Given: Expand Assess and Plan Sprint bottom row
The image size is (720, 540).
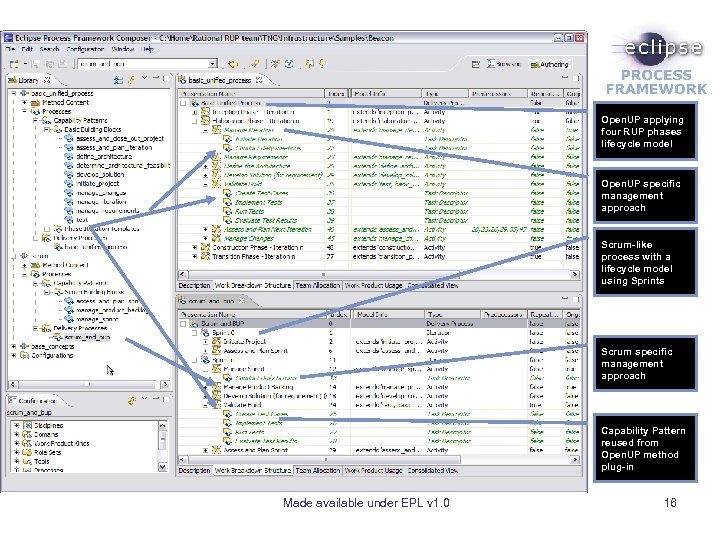Looking at the screenshot, I should click(x=206, y=450).
